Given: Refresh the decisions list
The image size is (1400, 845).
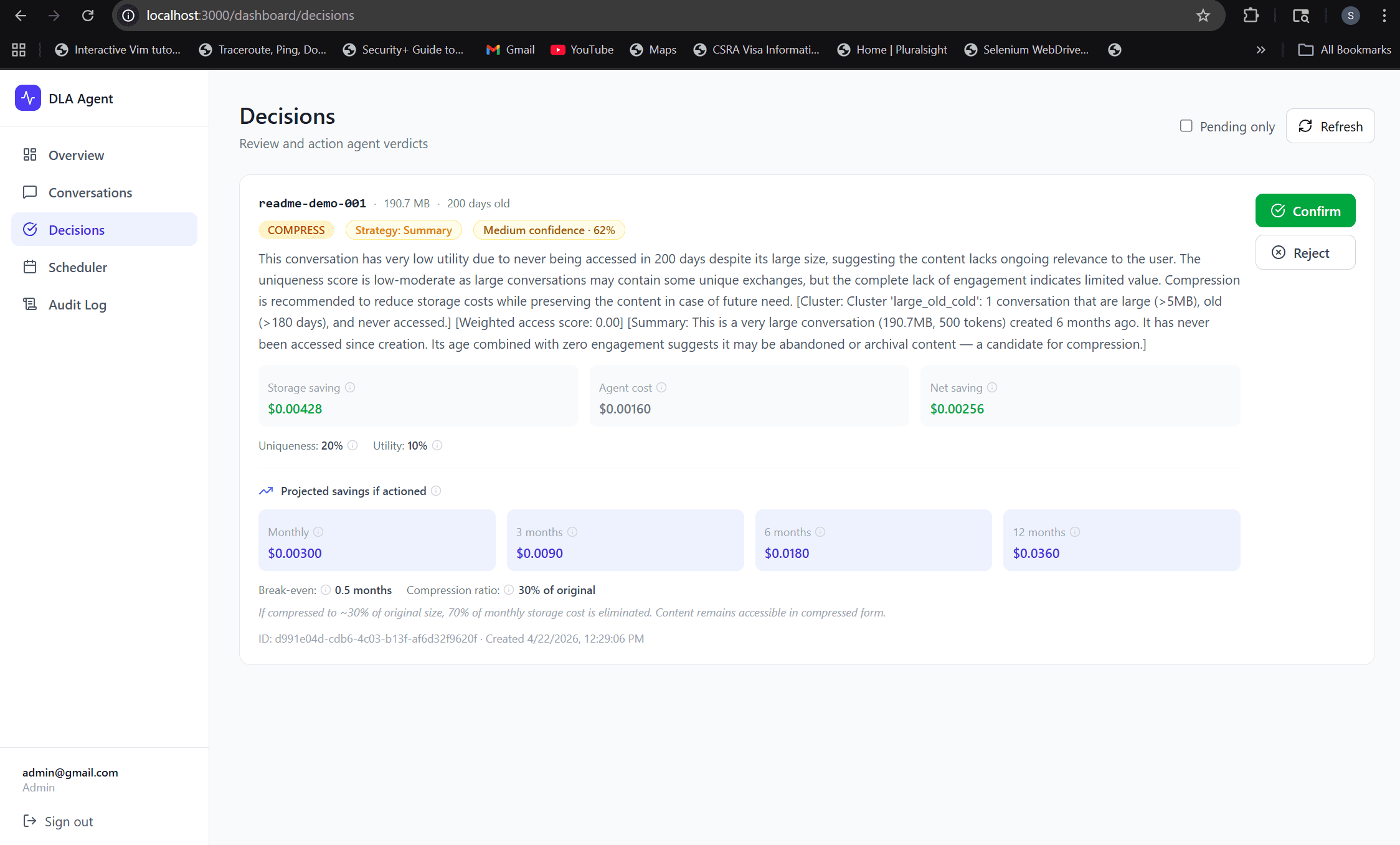Looking at the screenshot, I should pyautogui.click(x=1330, y=126).
